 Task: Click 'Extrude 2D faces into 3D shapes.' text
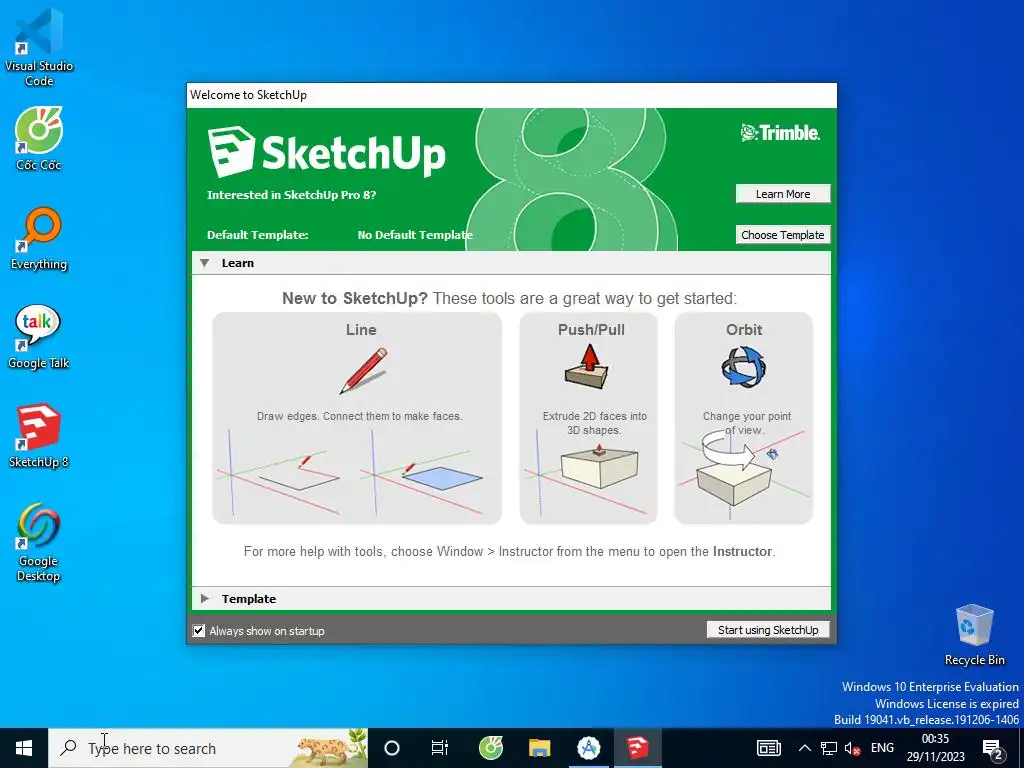(x=594, y=423)
